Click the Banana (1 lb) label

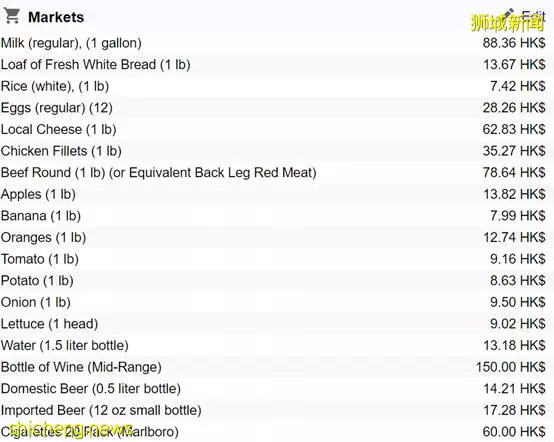click(41, 216)
